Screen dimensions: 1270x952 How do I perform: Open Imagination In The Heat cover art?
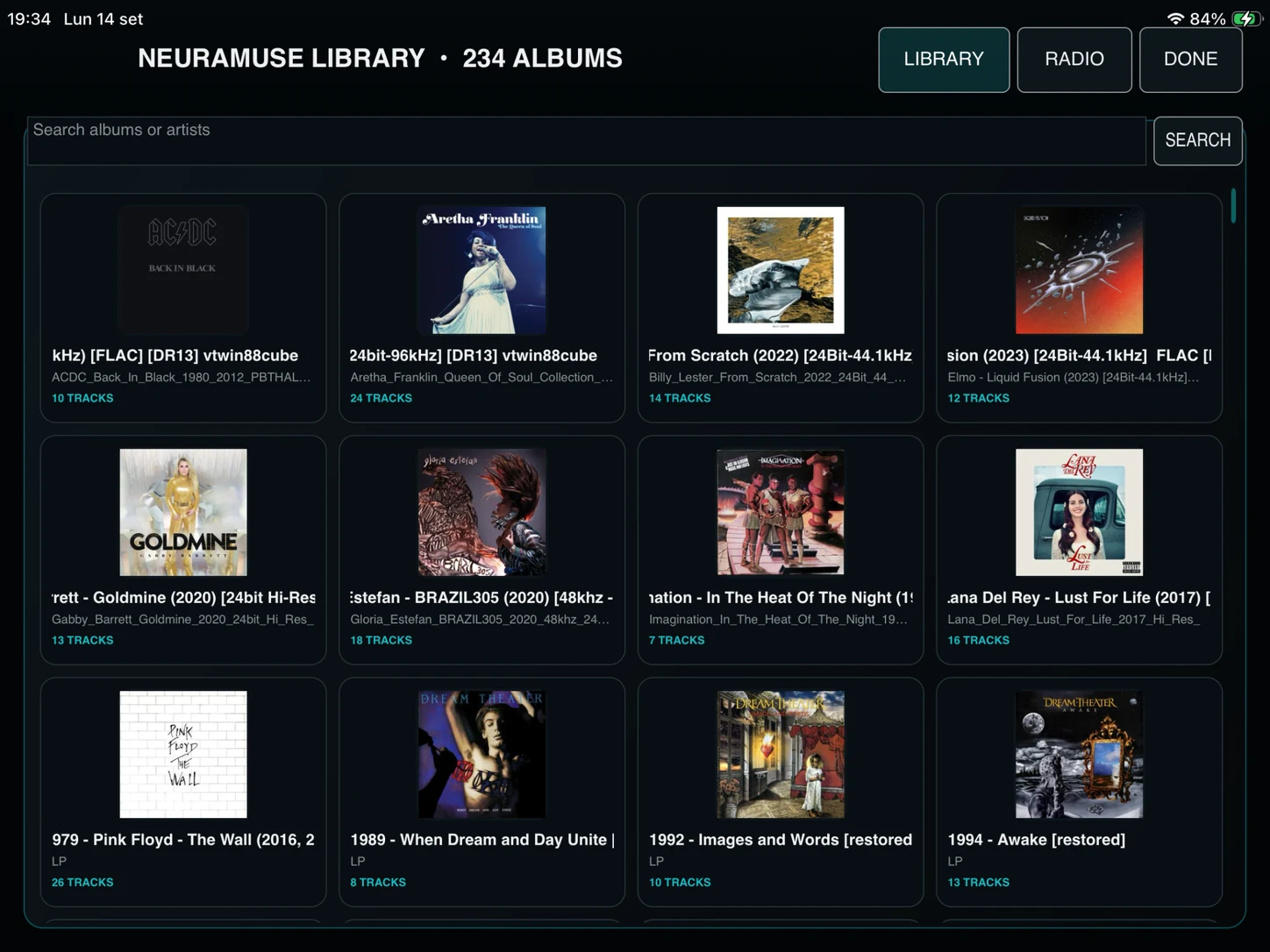click(781, 512)
